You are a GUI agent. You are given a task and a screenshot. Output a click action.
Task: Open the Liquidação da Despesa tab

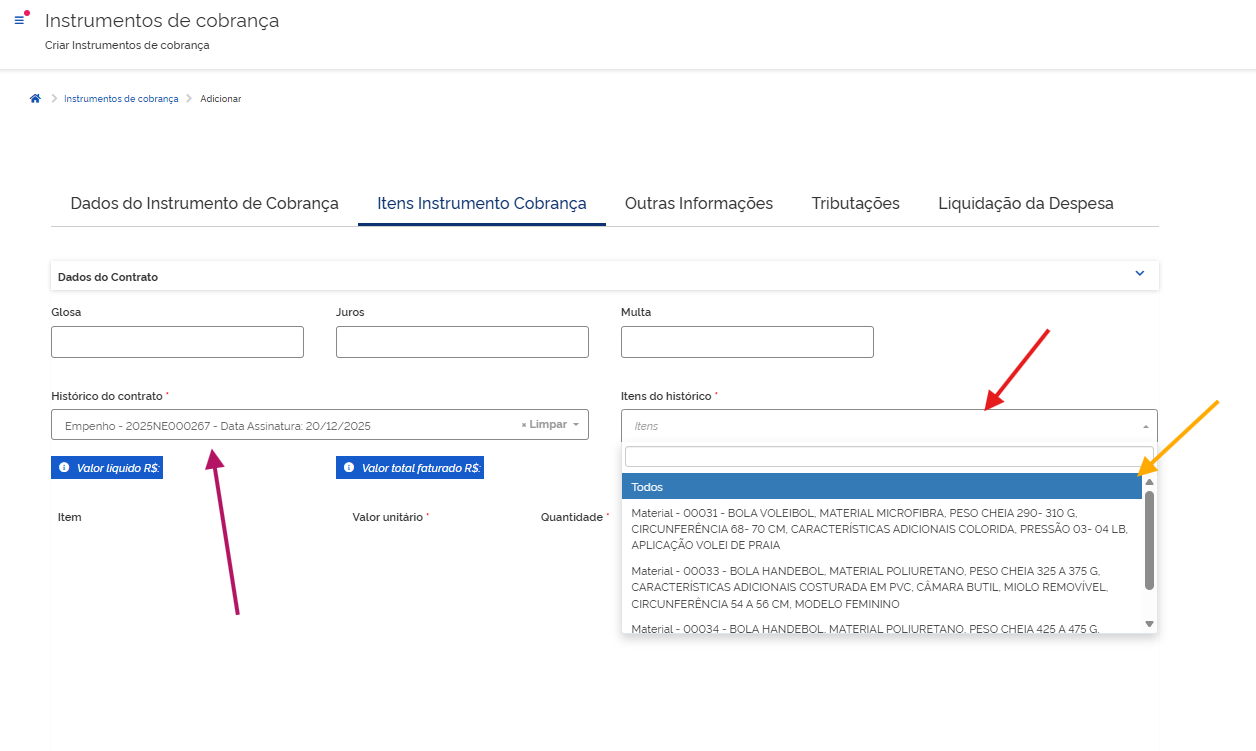[x=1025, y=204]
